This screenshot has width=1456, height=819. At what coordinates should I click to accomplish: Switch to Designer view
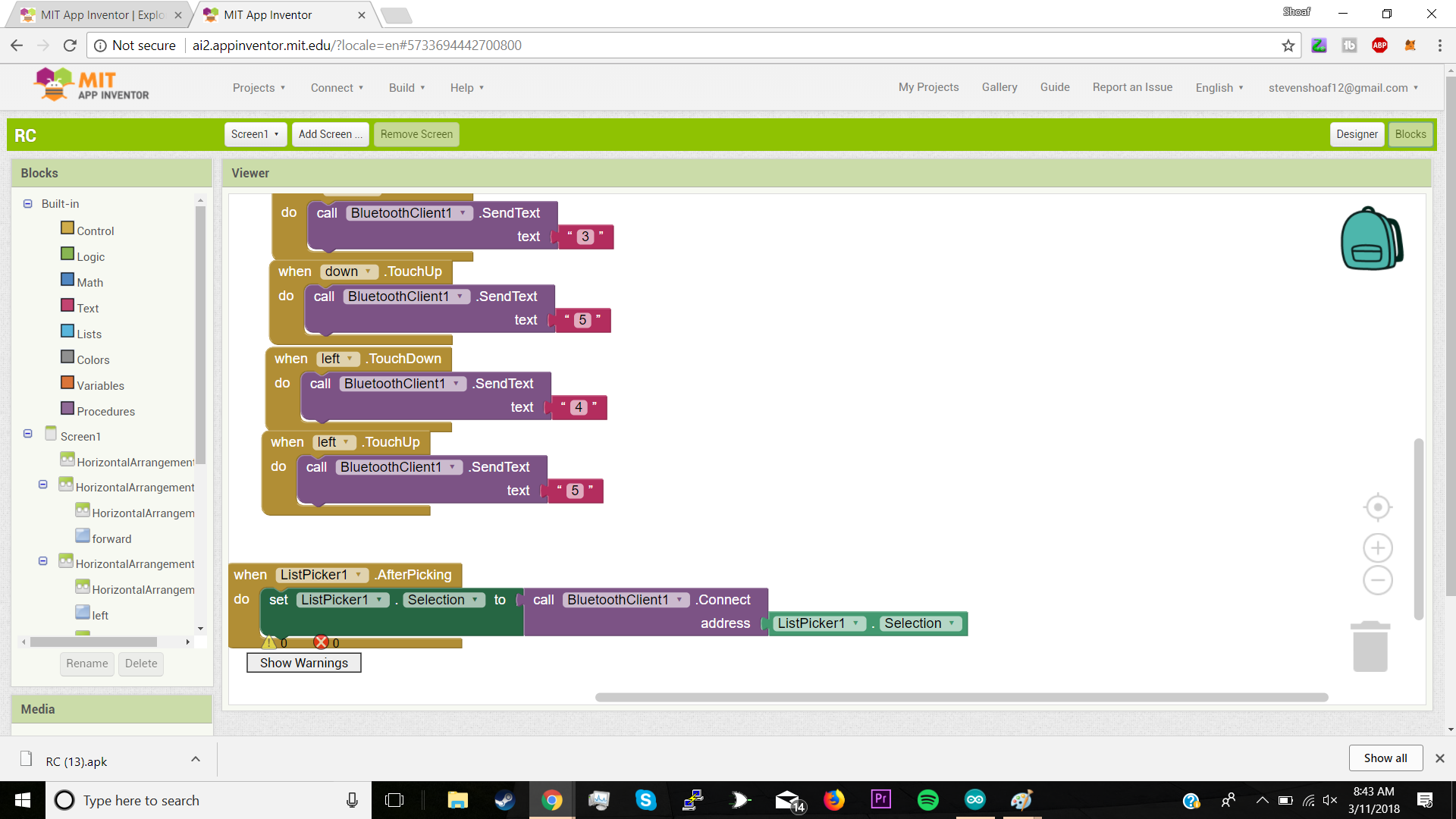tap(1356, 134)
